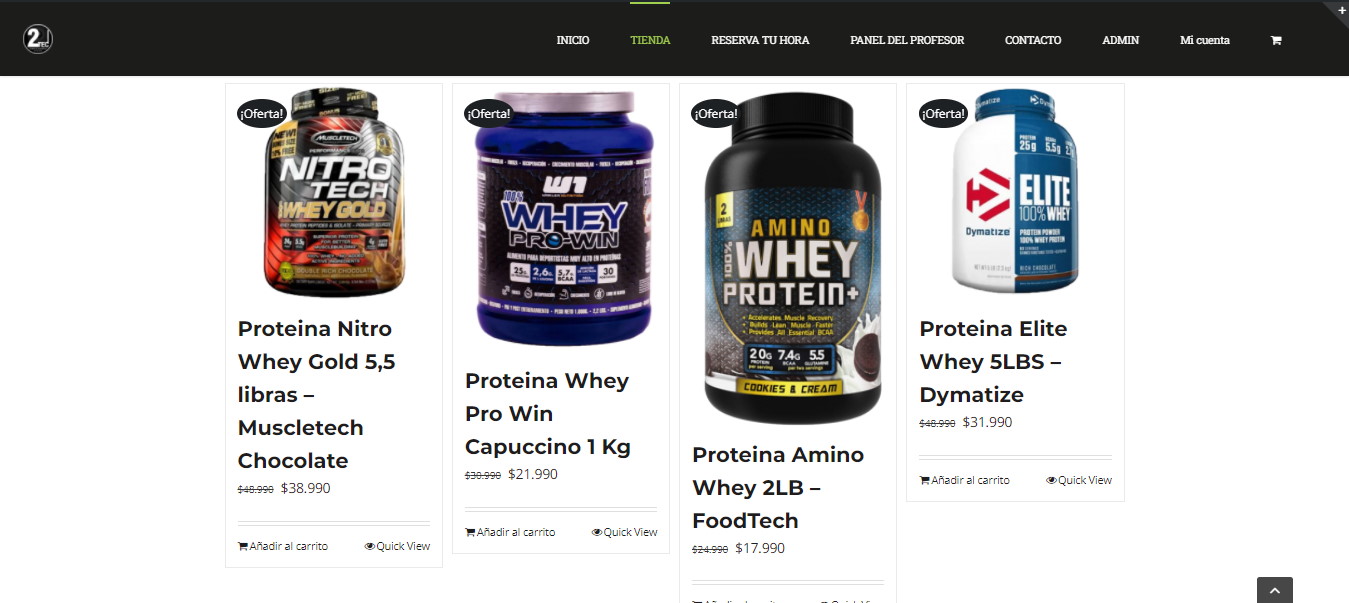The width and height of the screenshot is (1349, 603).
Task: Open the Nitro Tech Whey Gold product image
Action: 334,192
